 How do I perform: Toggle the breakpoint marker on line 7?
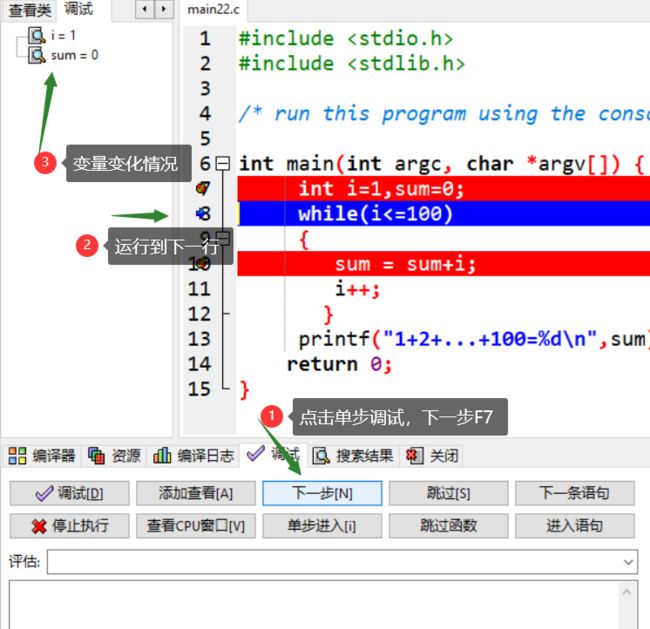[202, 189]
